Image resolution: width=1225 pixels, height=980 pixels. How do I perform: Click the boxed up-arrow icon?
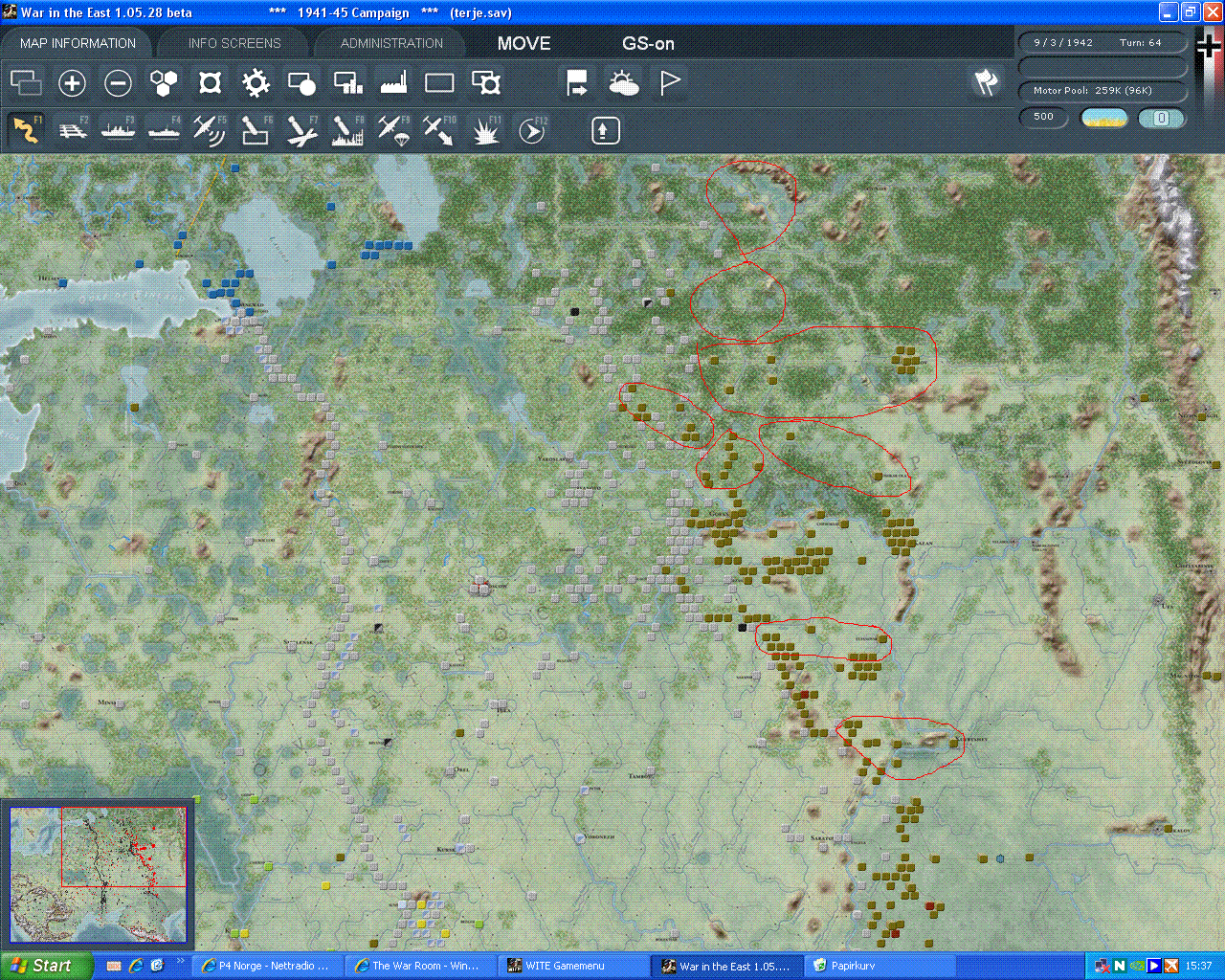pos(605,130)
